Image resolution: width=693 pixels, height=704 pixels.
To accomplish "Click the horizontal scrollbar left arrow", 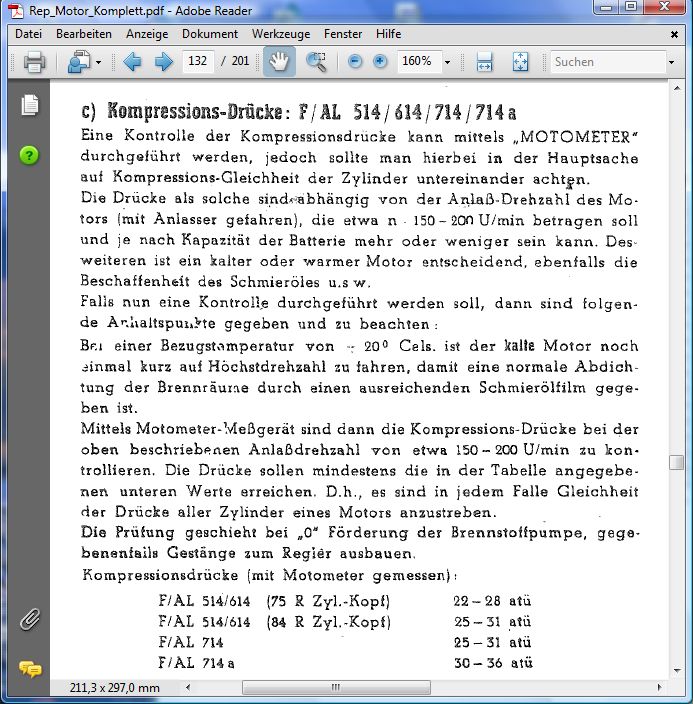I will [188, 687].
